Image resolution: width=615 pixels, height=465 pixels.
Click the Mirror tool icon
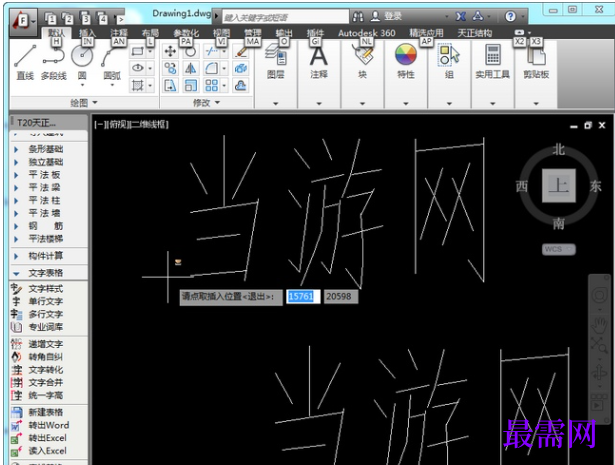click(191, 68)
